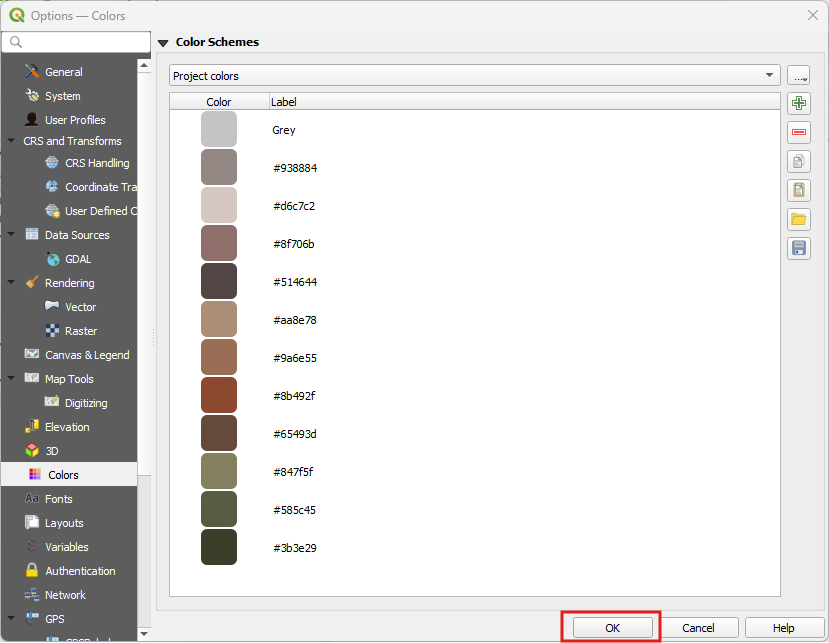This screenshot has height=643, width=829.
Task: Click the Copy colors icon
Action: click(x=798, y=161)
